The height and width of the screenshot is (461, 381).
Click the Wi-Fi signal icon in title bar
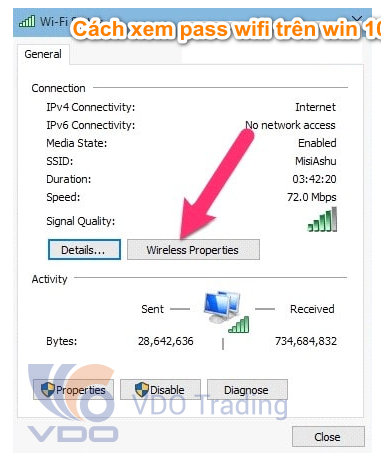pos(27,21)
